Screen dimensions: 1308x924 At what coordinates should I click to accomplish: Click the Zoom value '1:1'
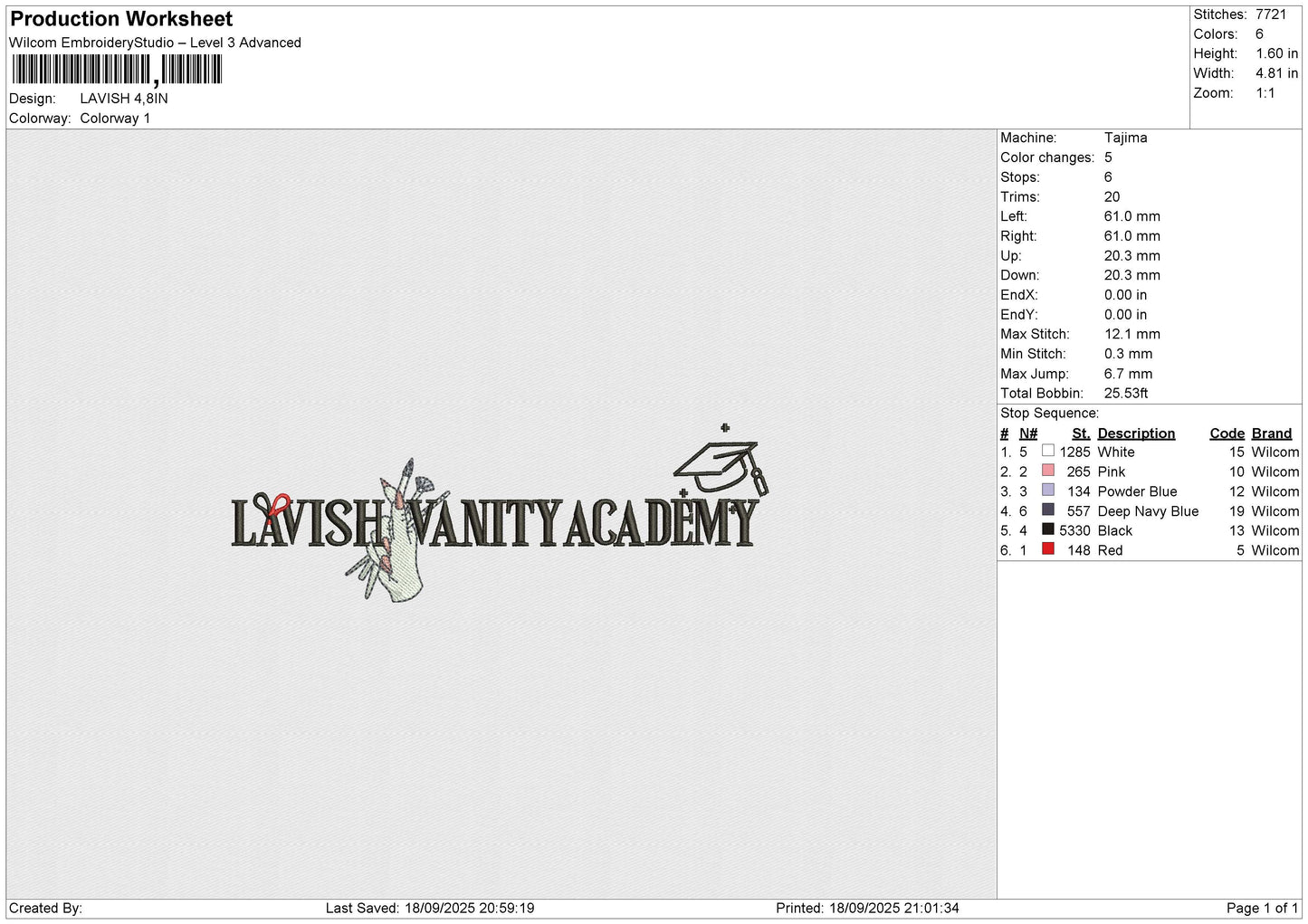[x=1265, y=93]
